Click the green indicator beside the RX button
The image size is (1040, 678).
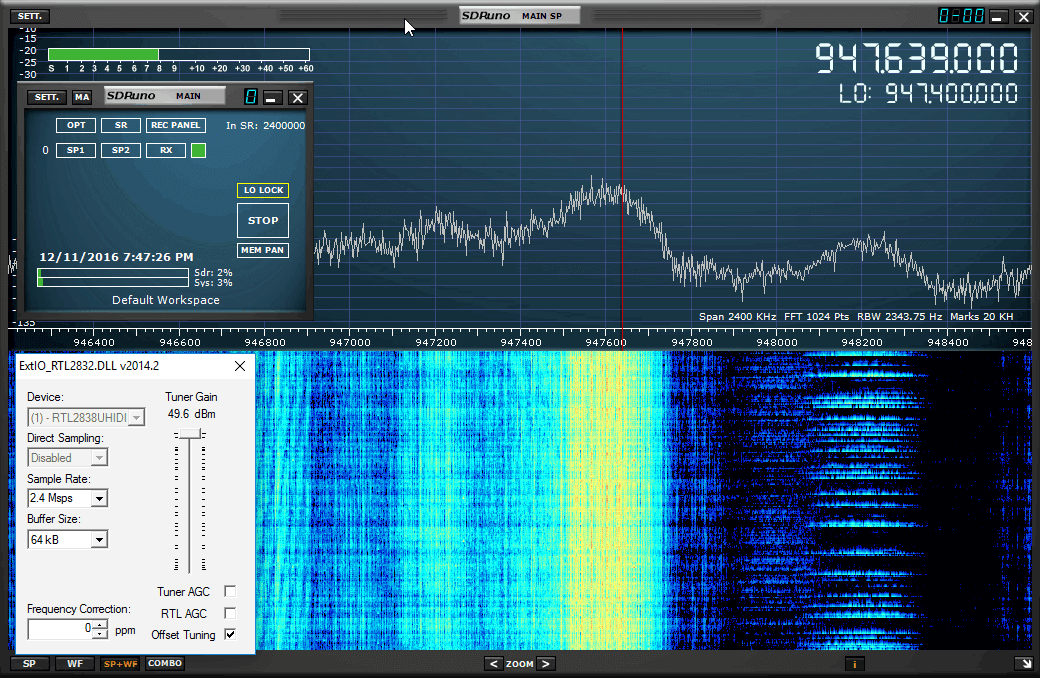pos(198,151)
